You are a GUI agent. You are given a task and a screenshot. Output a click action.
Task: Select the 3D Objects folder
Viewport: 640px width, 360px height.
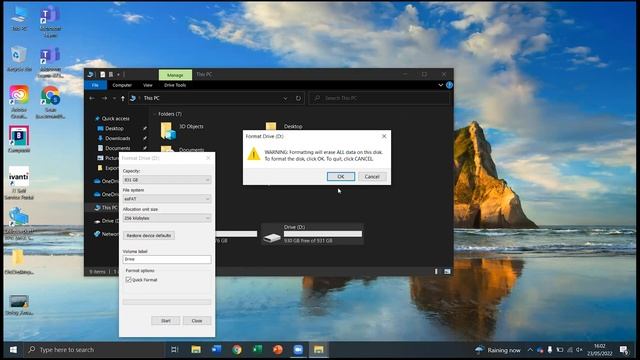(182, 130)
